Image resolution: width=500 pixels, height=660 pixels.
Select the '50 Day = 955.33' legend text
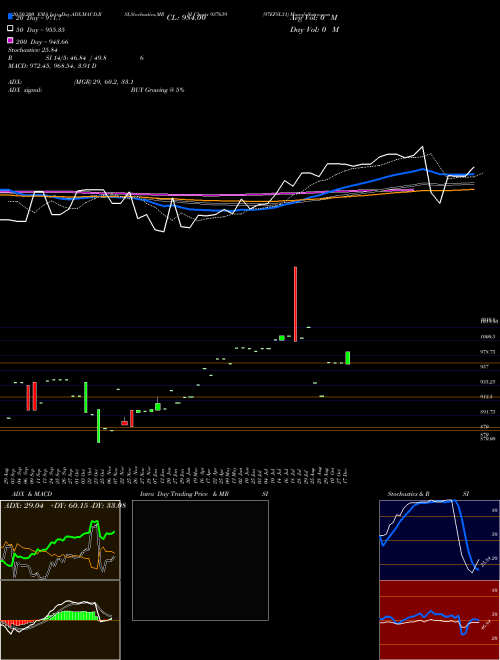click(x=40, y=30)
